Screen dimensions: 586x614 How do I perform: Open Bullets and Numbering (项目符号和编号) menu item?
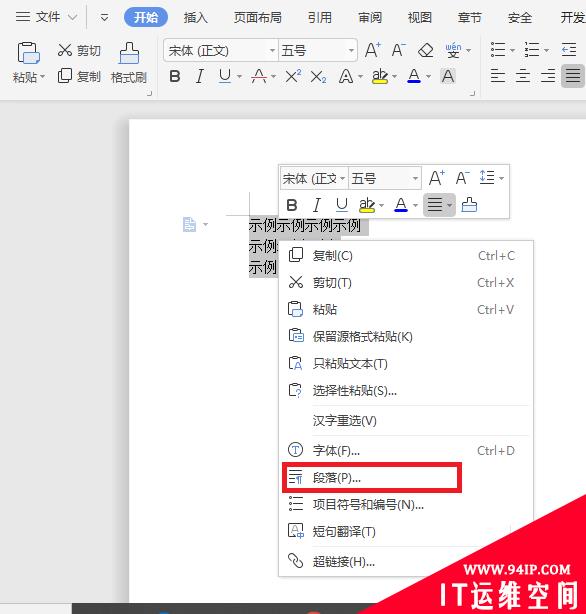(x=406, y=505)
